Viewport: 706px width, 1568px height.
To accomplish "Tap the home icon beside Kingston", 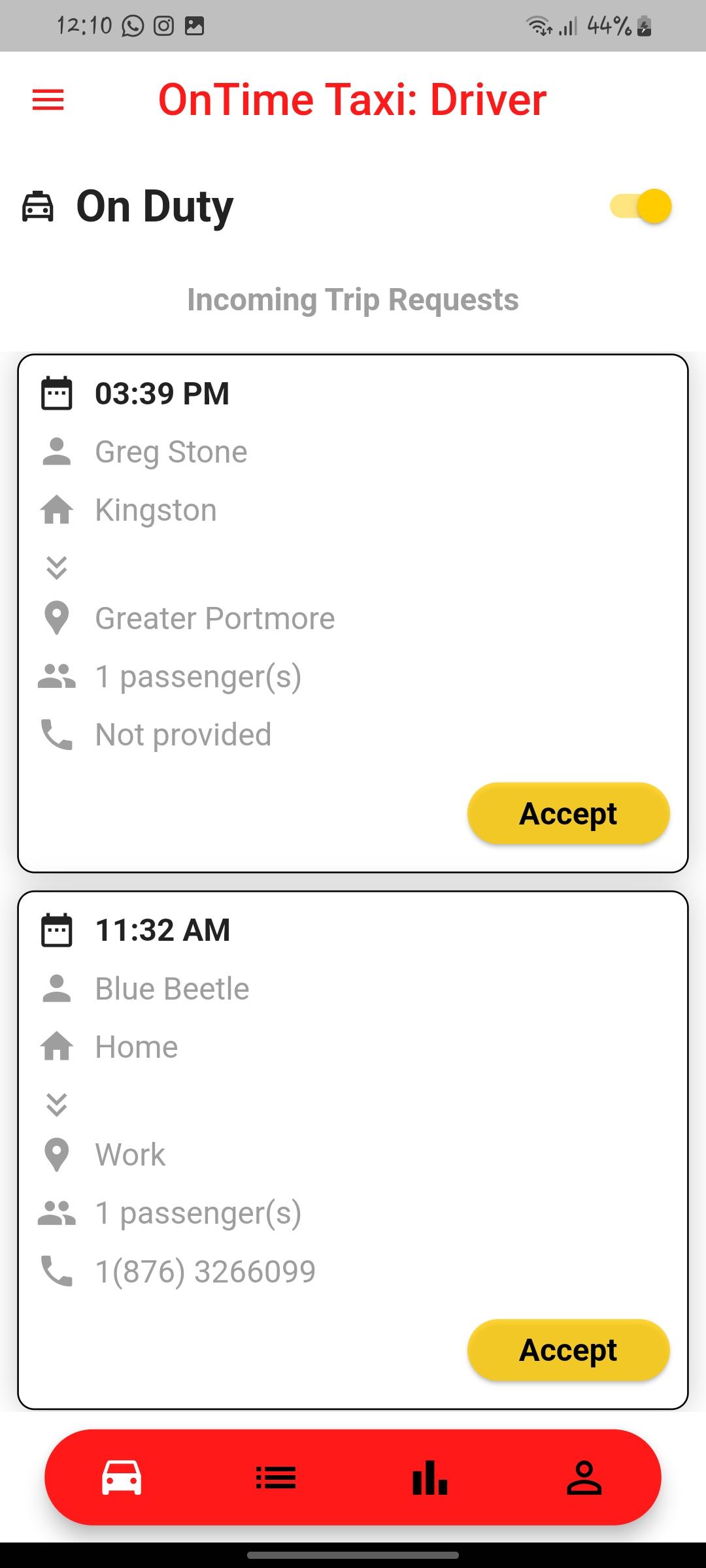I will pyautogui.click(x=57, y=510).
